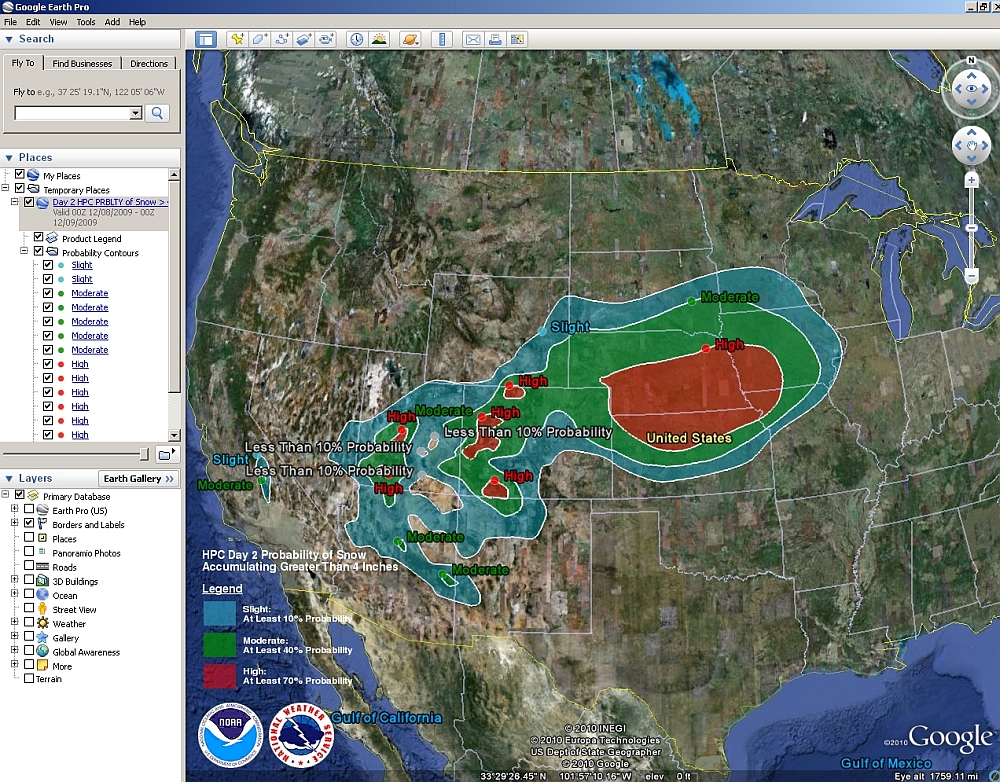
Task: Enable the Terrain layer checkbox
Action: [29, 678]
